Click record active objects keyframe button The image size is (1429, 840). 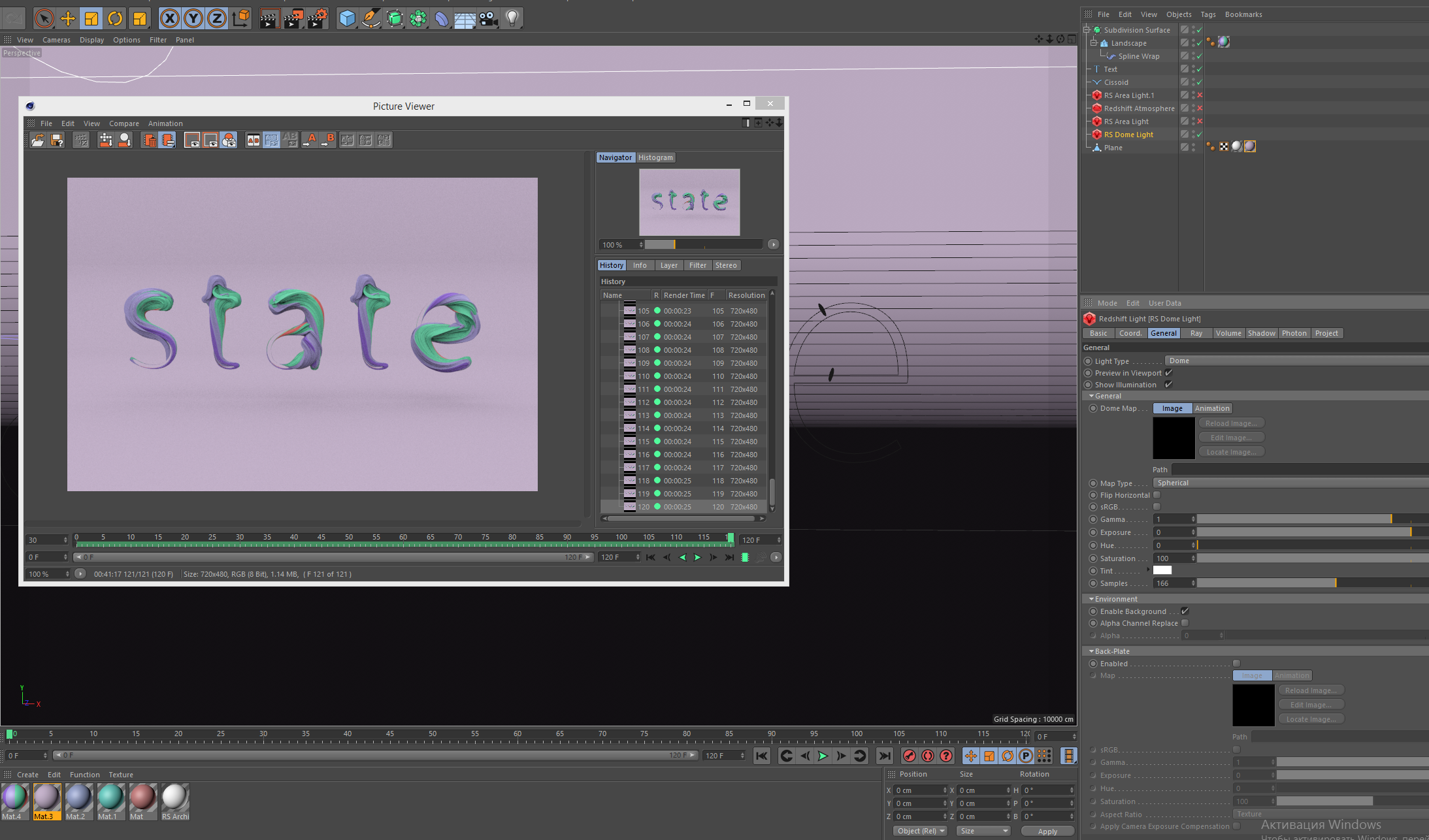coord(909,756)
